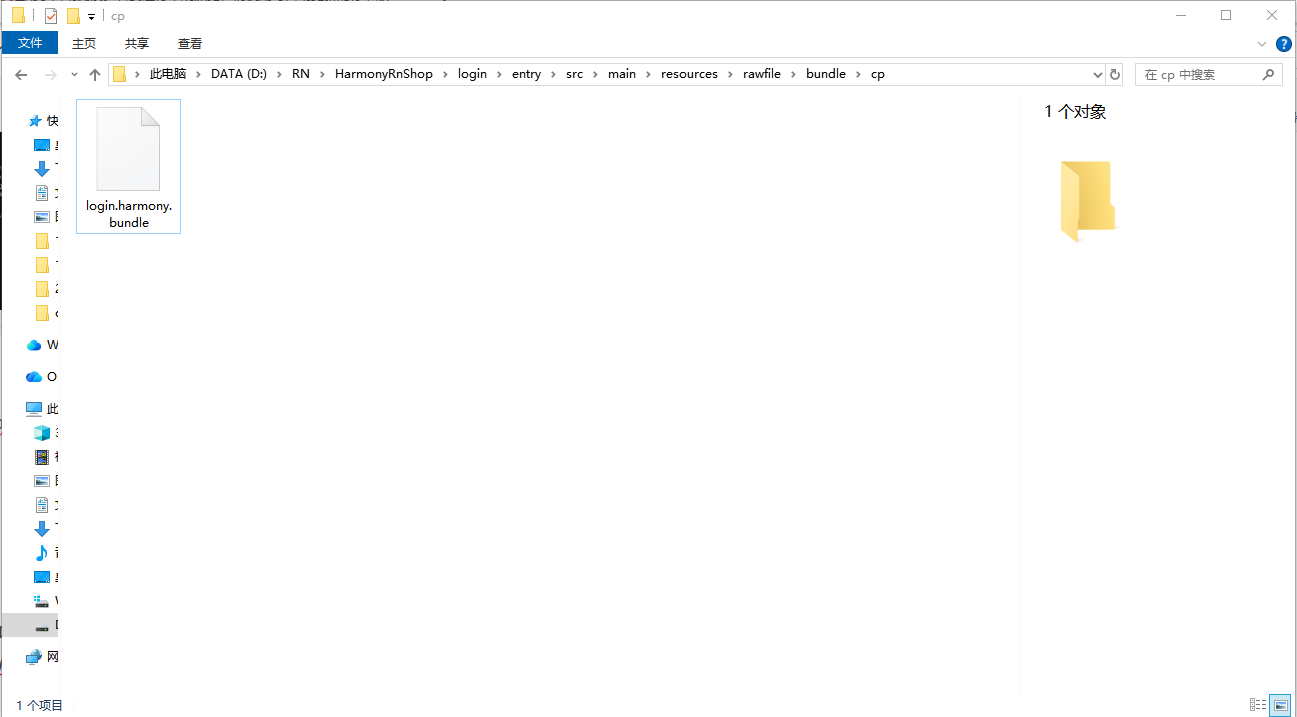Expand the chevron after rawfile
This screenshot has width=1297, height=717.
pyautogui.click(x=796, y=74)
